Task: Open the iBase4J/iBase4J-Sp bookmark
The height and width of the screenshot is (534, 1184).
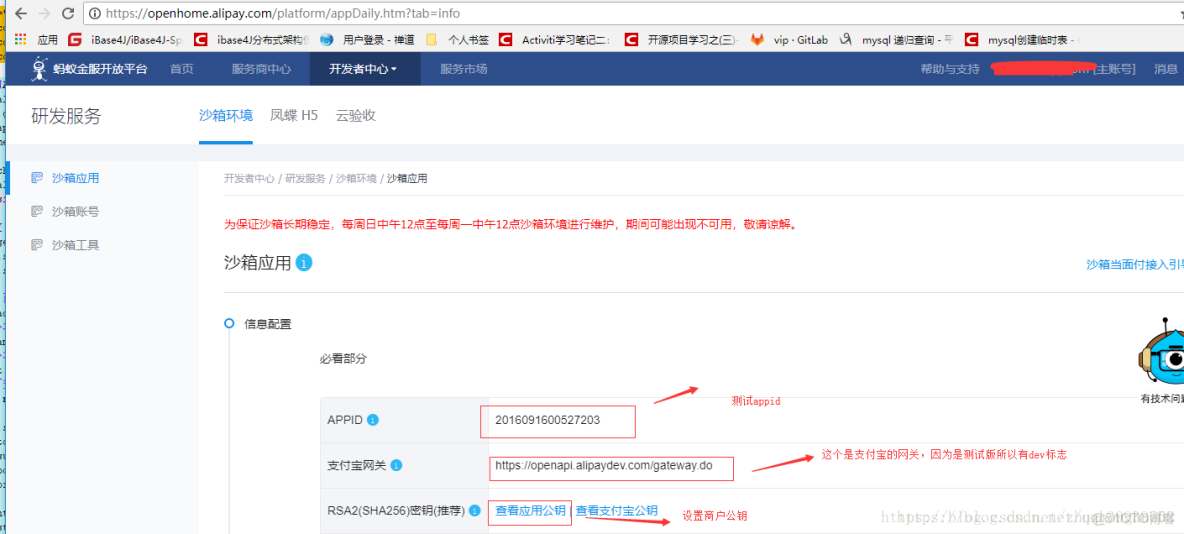Action: click(x=125, y=39)
